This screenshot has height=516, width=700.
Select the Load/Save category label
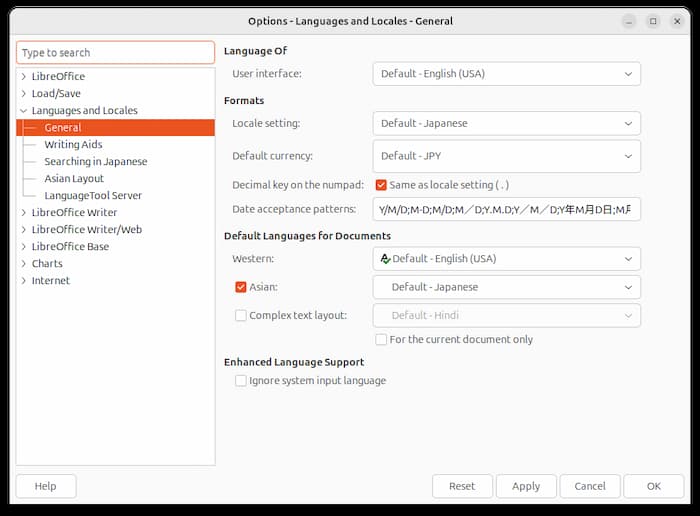pyautogui.click(x=56, y=93)
